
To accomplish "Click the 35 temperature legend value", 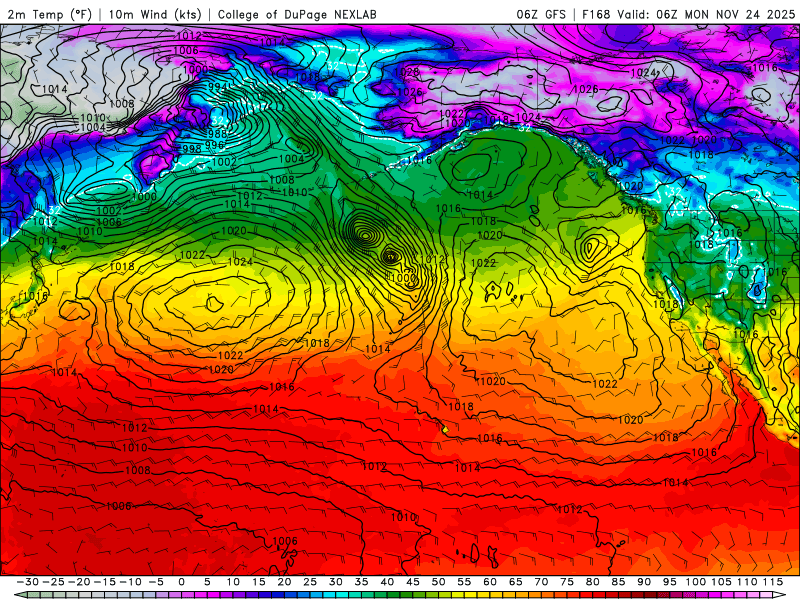I will pos(361,582).
